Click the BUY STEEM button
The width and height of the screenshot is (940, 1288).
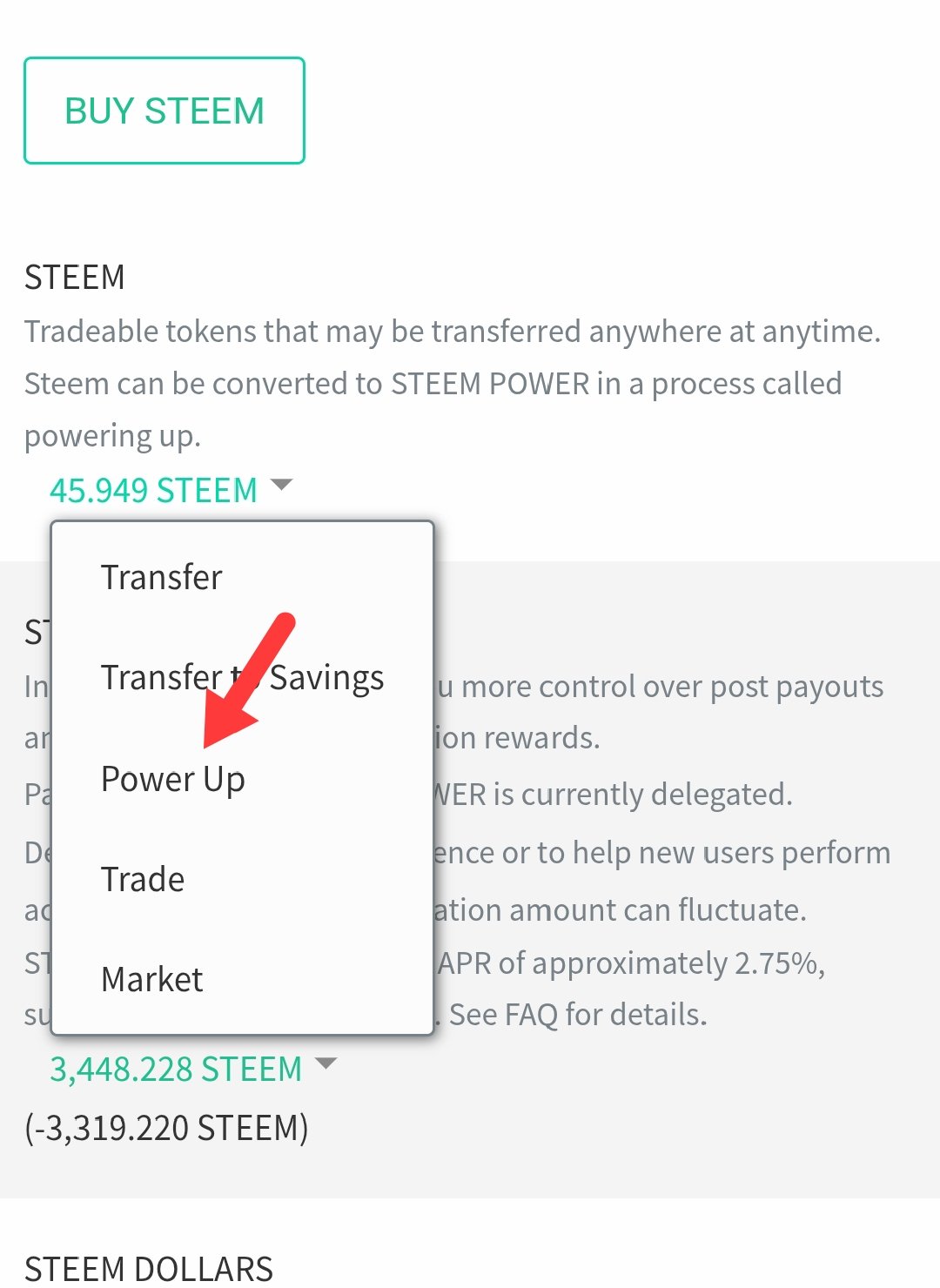point(164,111)
